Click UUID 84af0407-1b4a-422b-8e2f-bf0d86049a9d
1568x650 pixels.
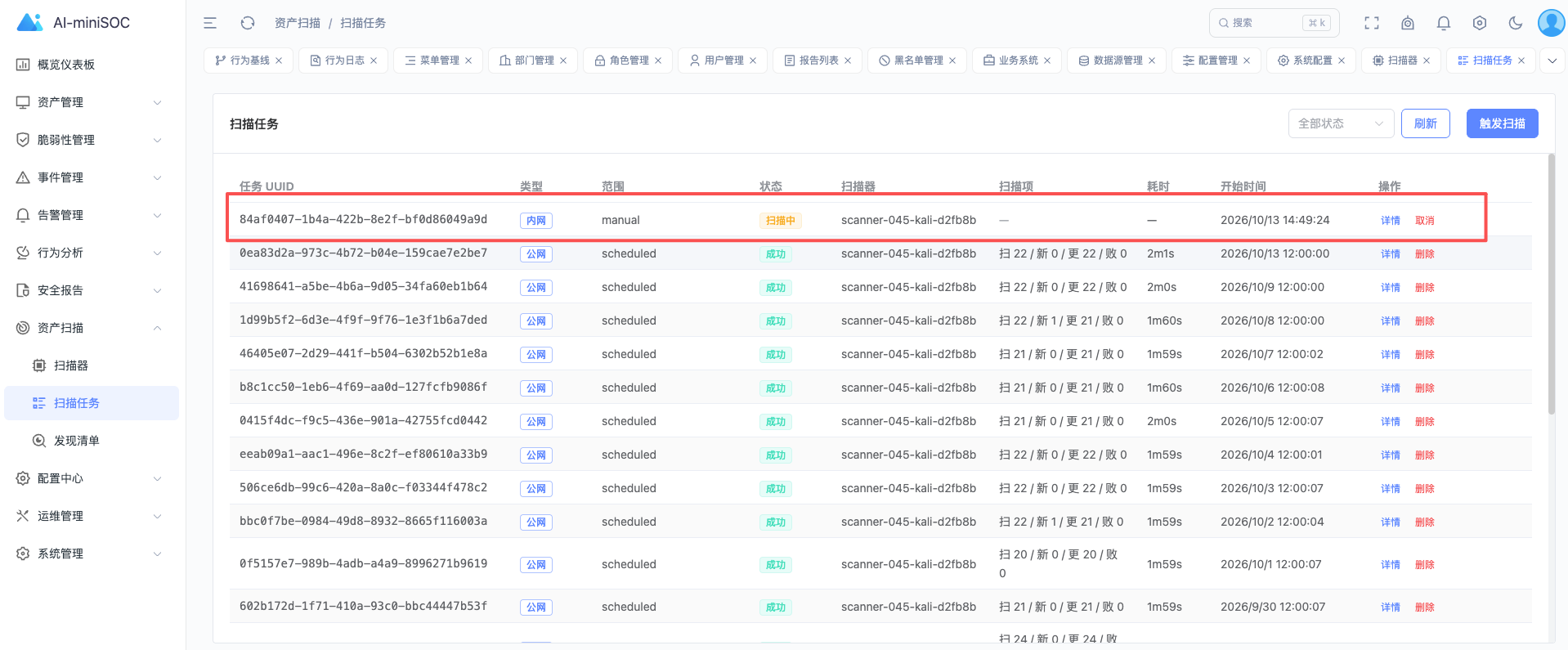(363, 219)
